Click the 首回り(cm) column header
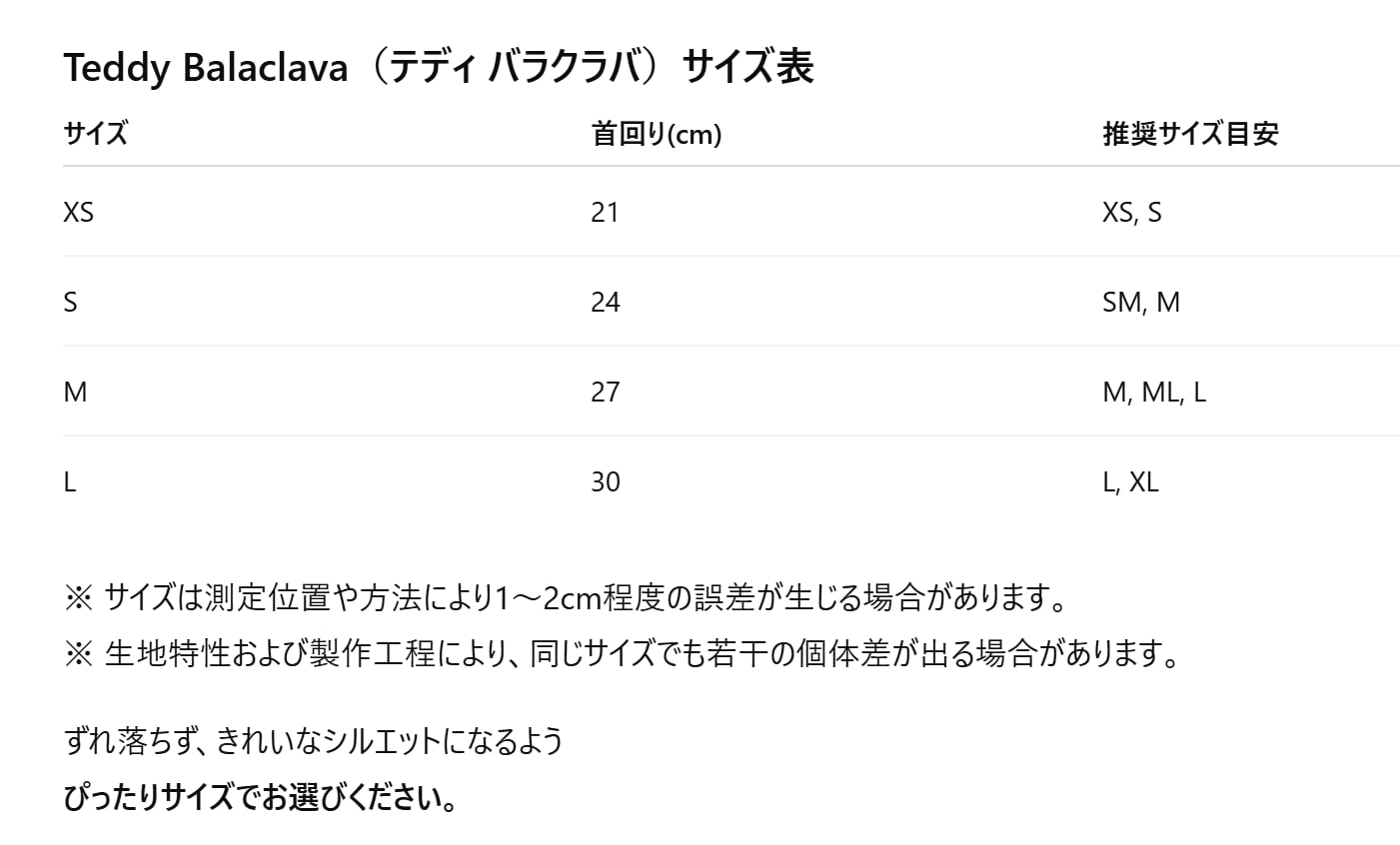This screenshot has width=1400, height=845. tap(656, 134)
